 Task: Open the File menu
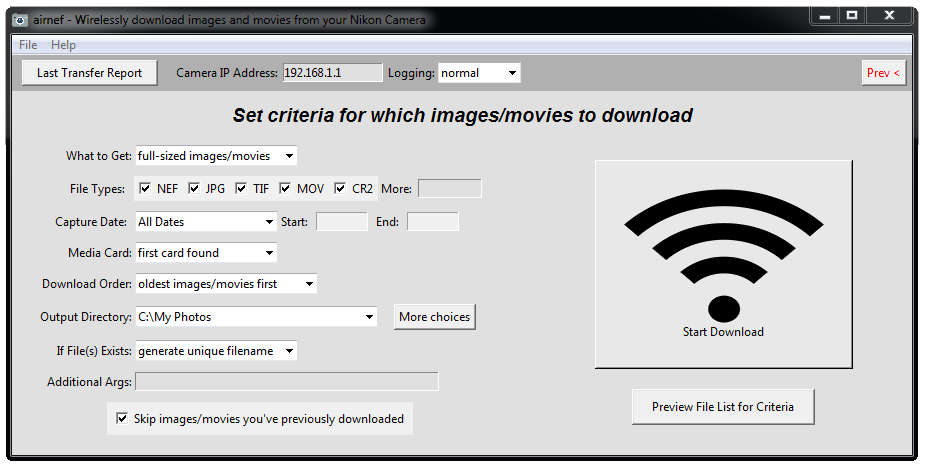tap(28, 45)
